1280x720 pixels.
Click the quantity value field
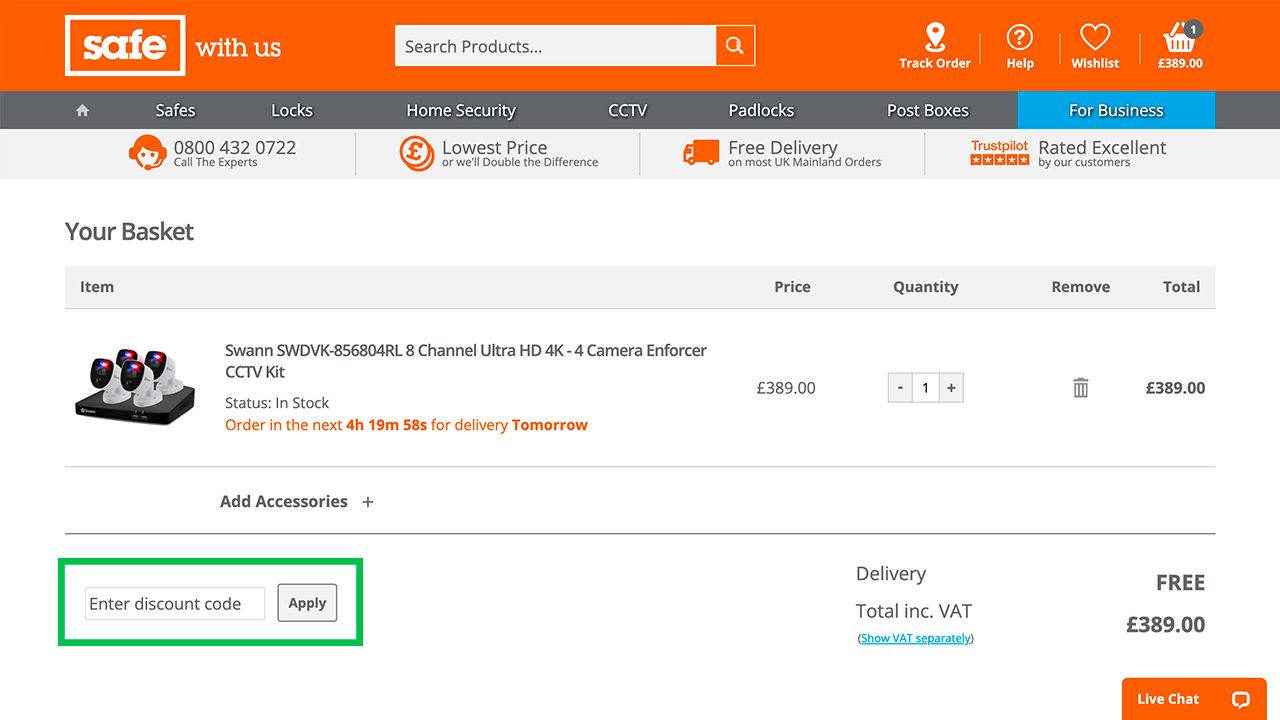click(926, 388)
